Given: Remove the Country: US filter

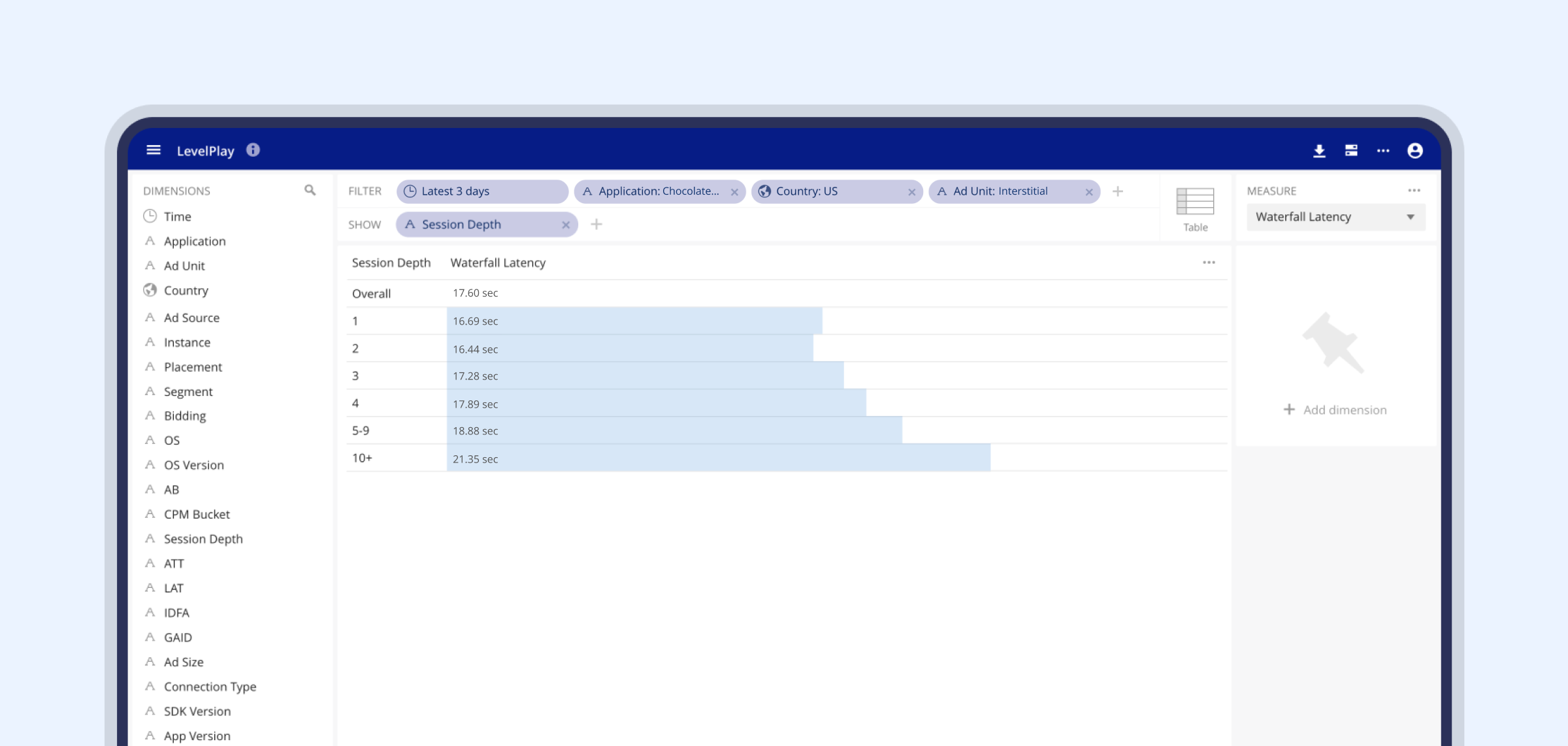Looking at the screenshot, I should (x=911, y=192).
